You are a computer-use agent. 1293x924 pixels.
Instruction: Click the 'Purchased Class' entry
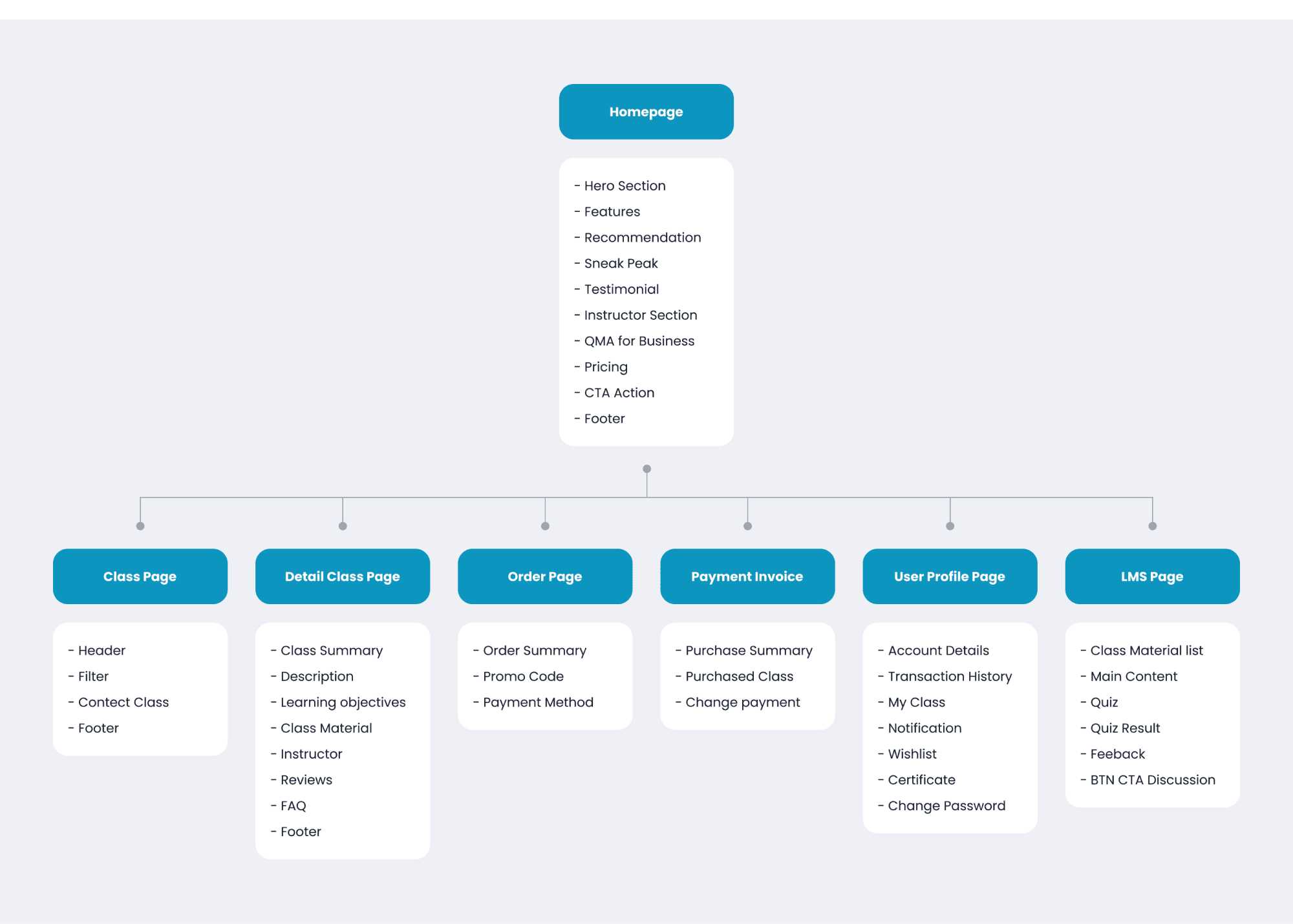pos(734,677)
